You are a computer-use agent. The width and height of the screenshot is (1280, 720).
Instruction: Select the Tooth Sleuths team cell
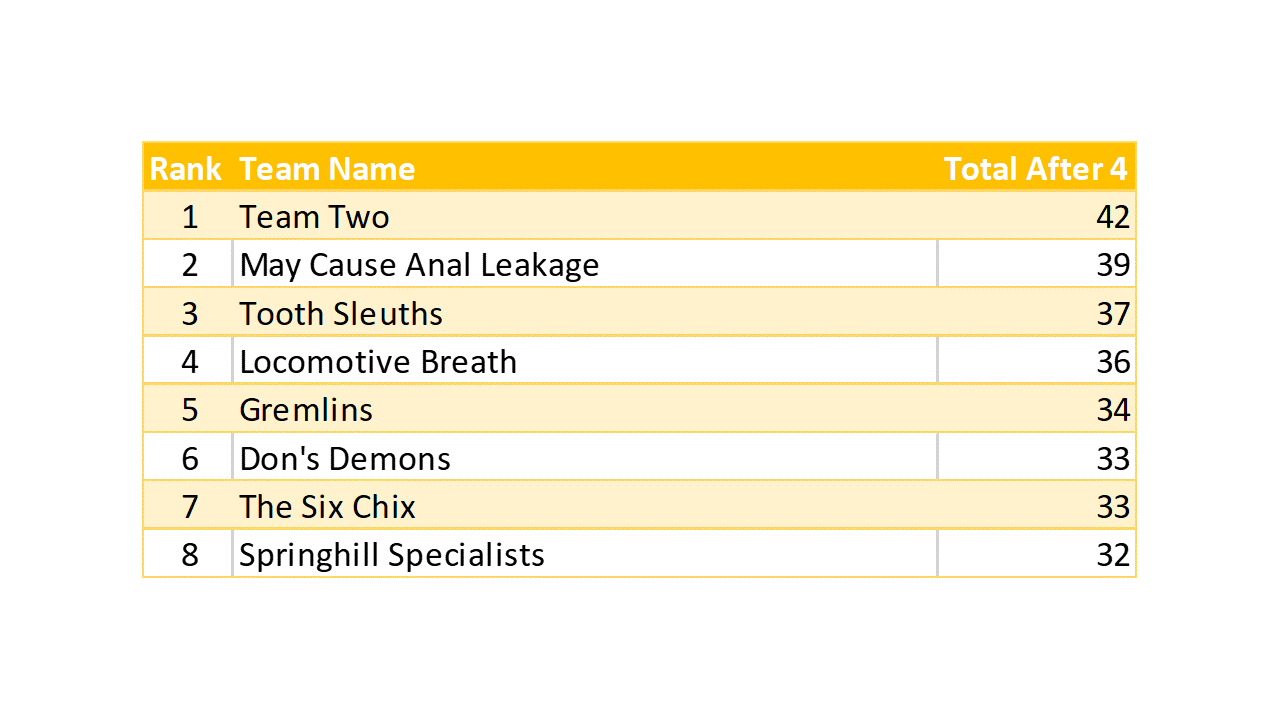[x=341, y=314]
